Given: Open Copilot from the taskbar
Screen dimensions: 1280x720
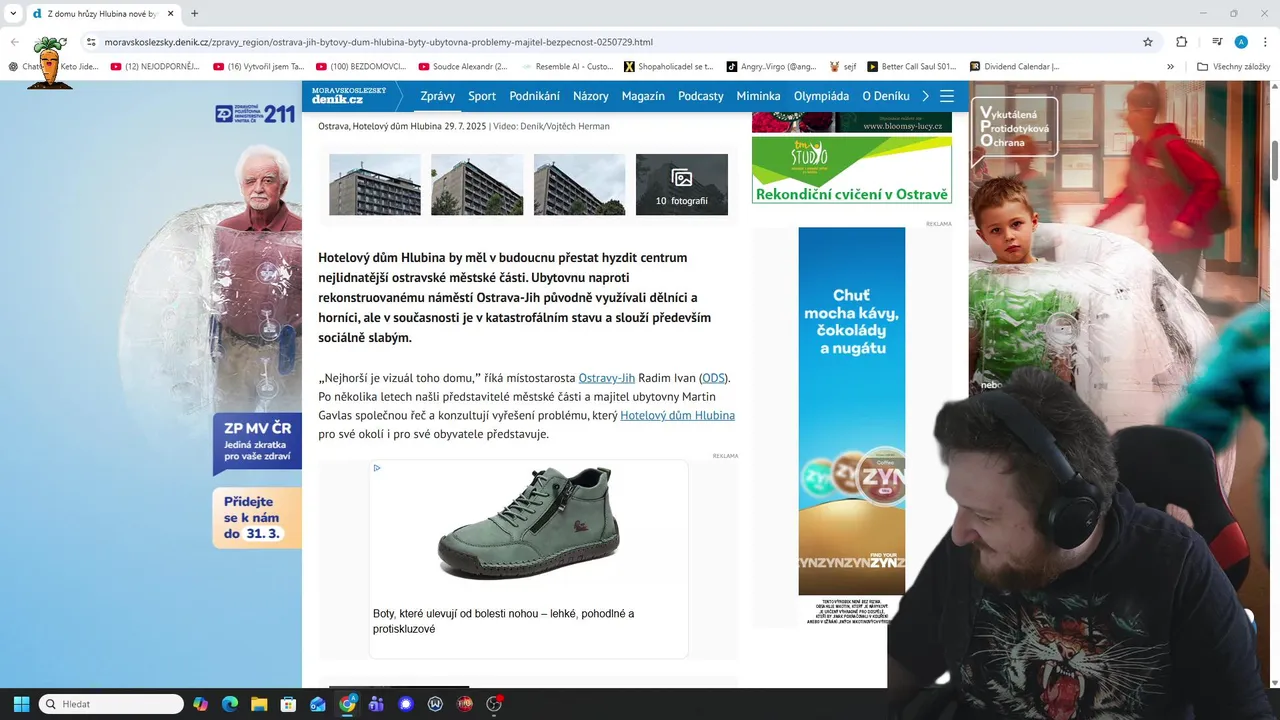Looking at the screenshot, I should click(x=201, y=704).
